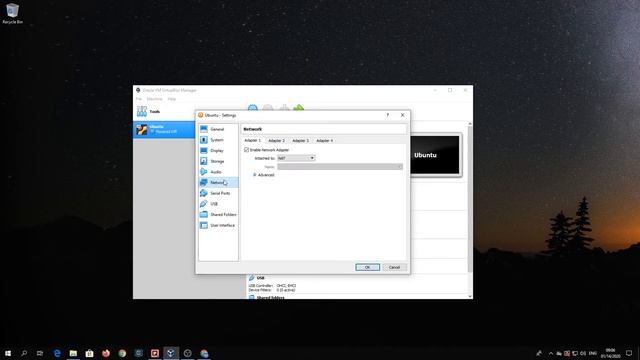
Task: Open the File menu in VirtualBox Manager
Action: point(139,99)
